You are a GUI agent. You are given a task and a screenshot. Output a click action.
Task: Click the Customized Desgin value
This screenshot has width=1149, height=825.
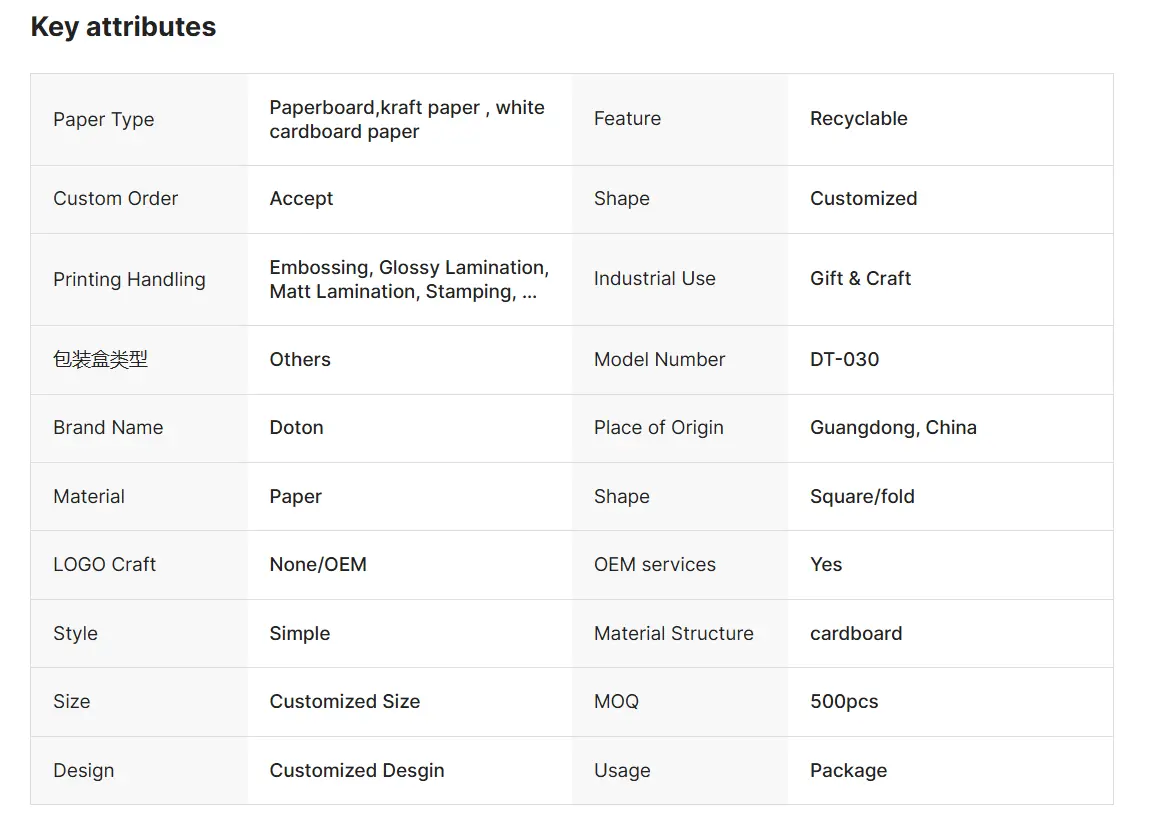tap(357, 771)
